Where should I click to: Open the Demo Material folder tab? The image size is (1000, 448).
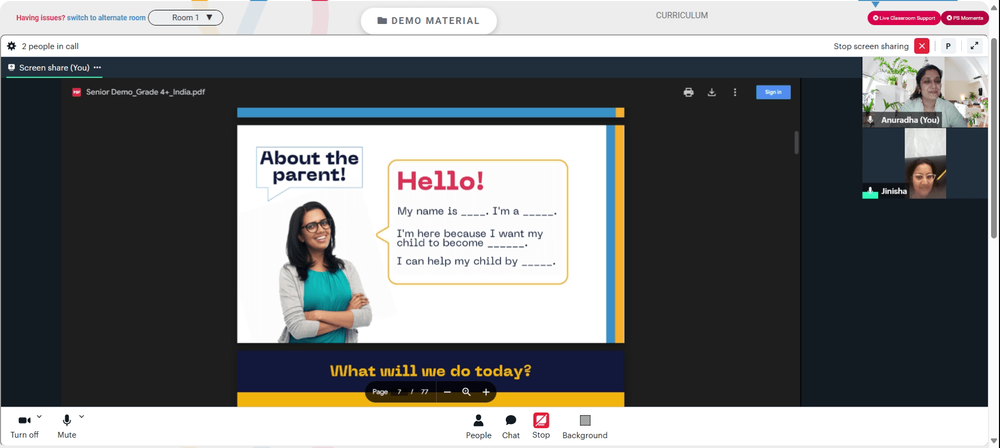(x=429, y=20)
